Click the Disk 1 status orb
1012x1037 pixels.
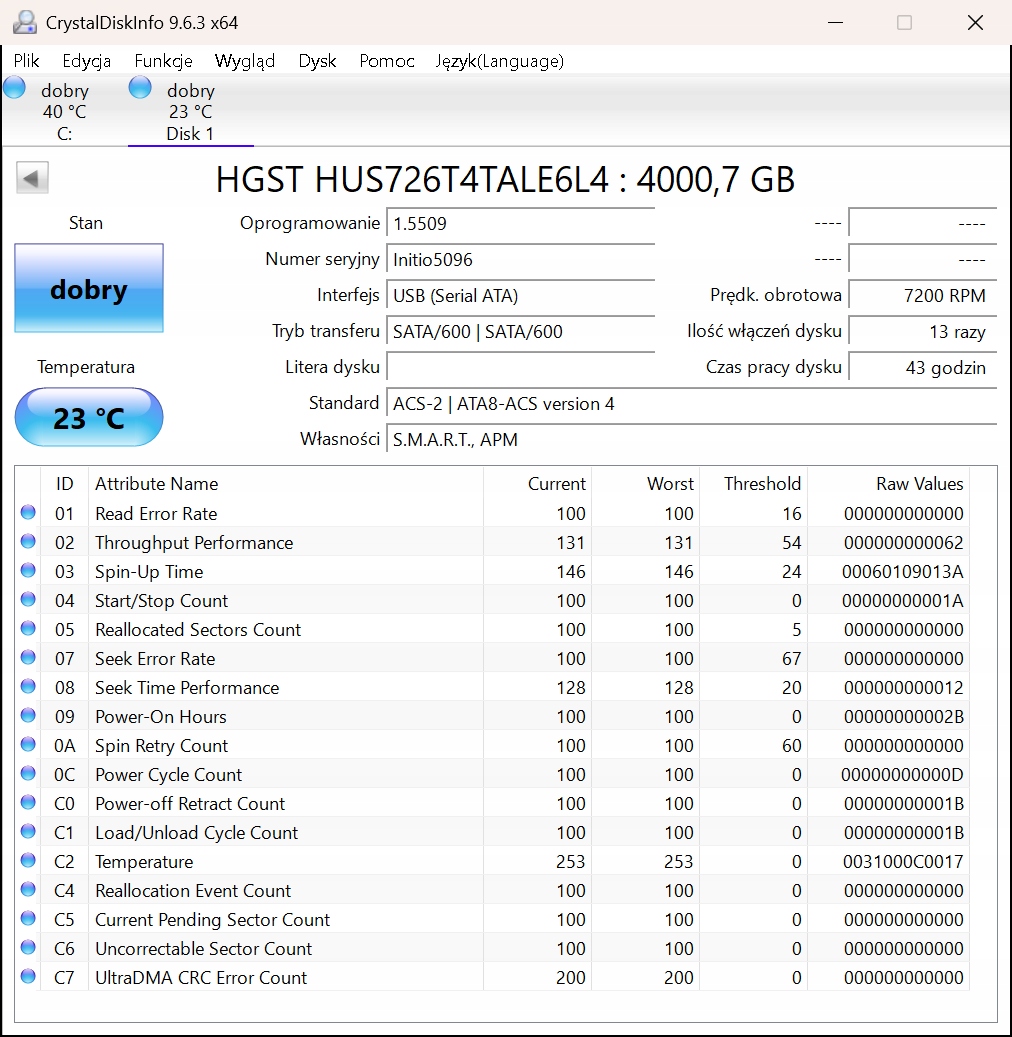[x=140, y=88]
